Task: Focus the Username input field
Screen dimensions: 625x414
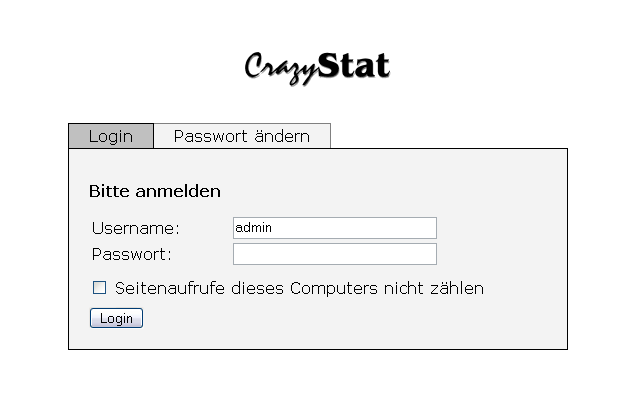Action: [x=335, y=228]
